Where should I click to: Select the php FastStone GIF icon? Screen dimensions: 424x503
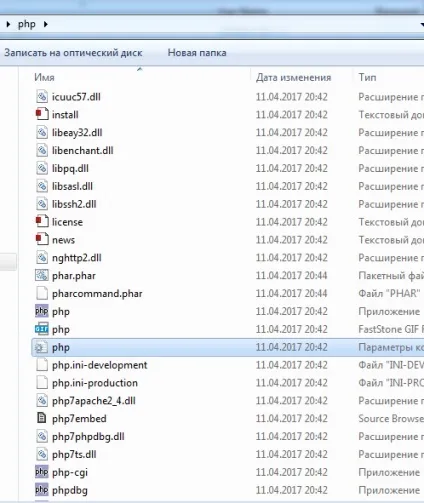42,329
